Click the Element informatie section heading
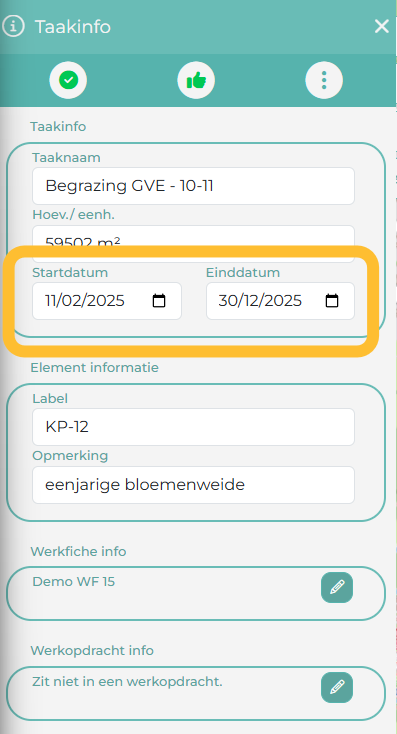The height and width of the screenshot is (734, 397). (x=95, y=367)
